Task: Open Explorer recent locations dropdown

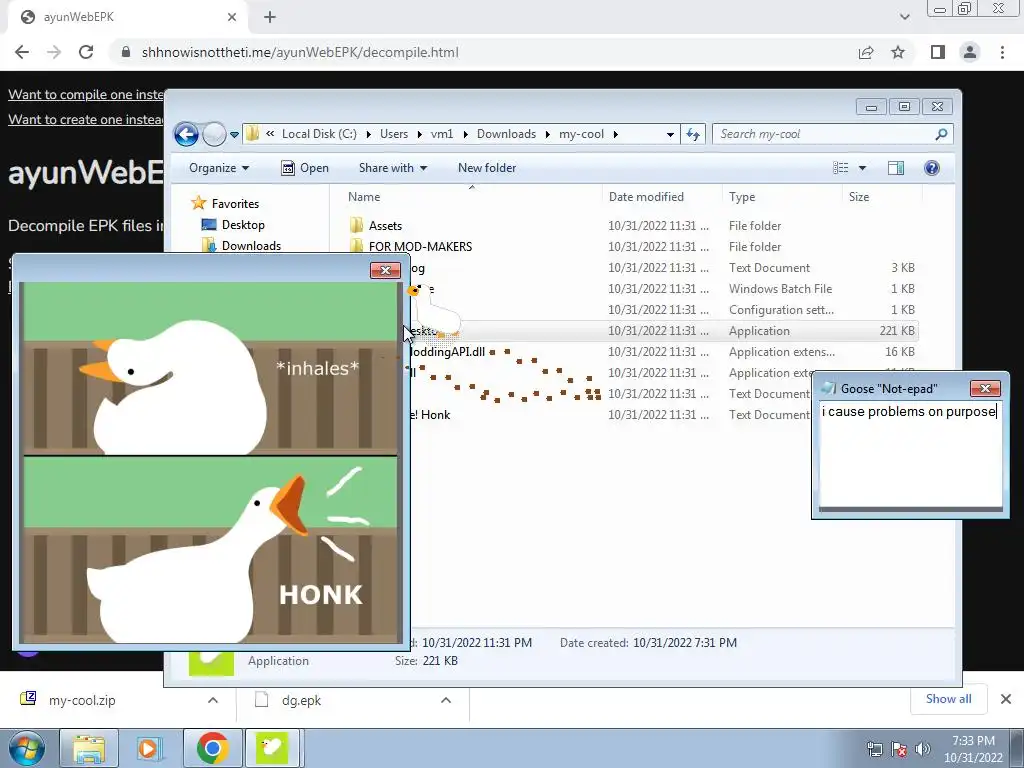Action: point(234,135)
